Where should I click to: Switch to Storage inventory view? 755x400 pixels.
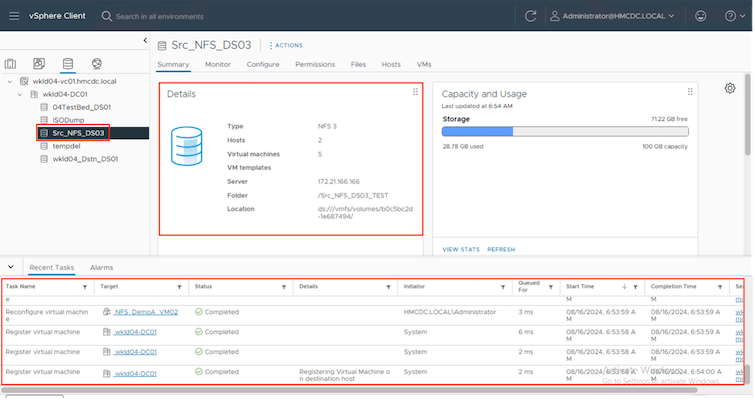[68, 64]
